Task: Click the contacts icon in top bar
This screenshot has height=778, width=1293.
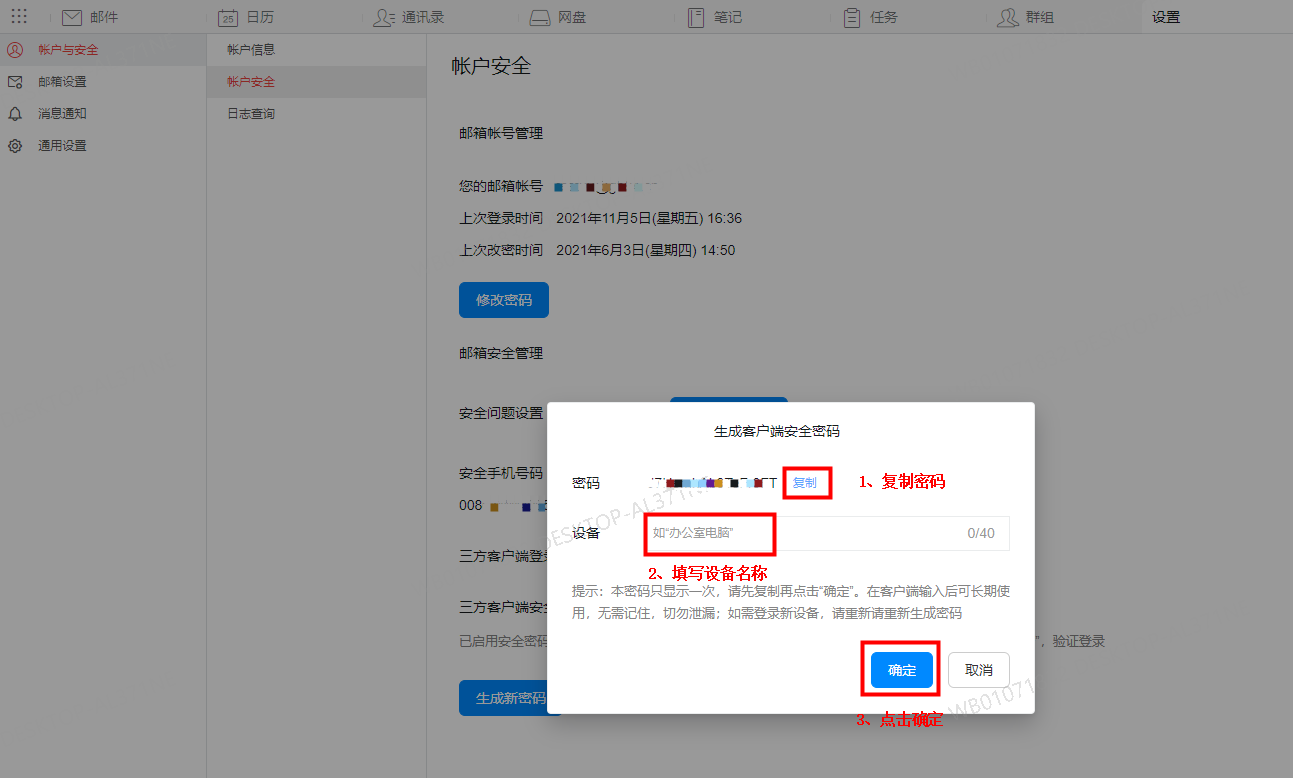Action: click(384, 17)
